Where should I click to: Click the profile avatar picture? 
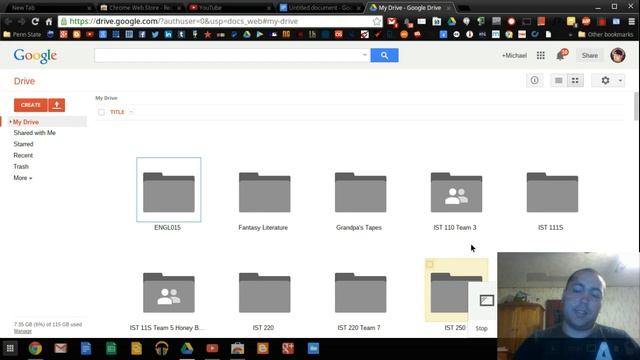618,55
